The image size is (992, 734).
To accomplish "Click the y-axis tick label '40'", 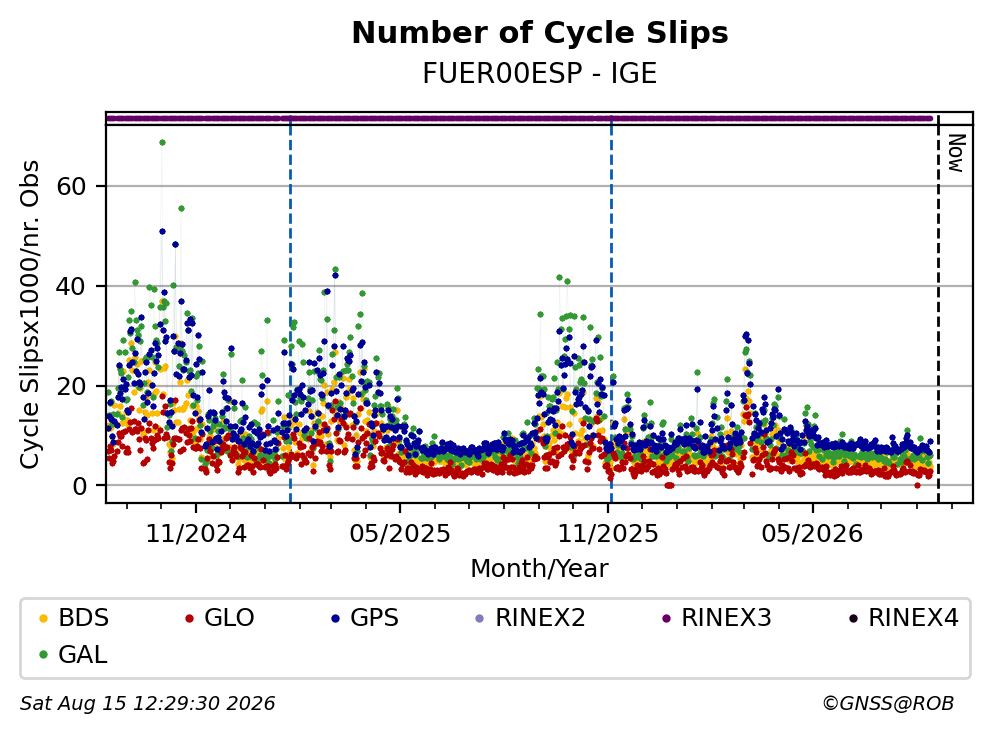I will (x=71, y=287).
